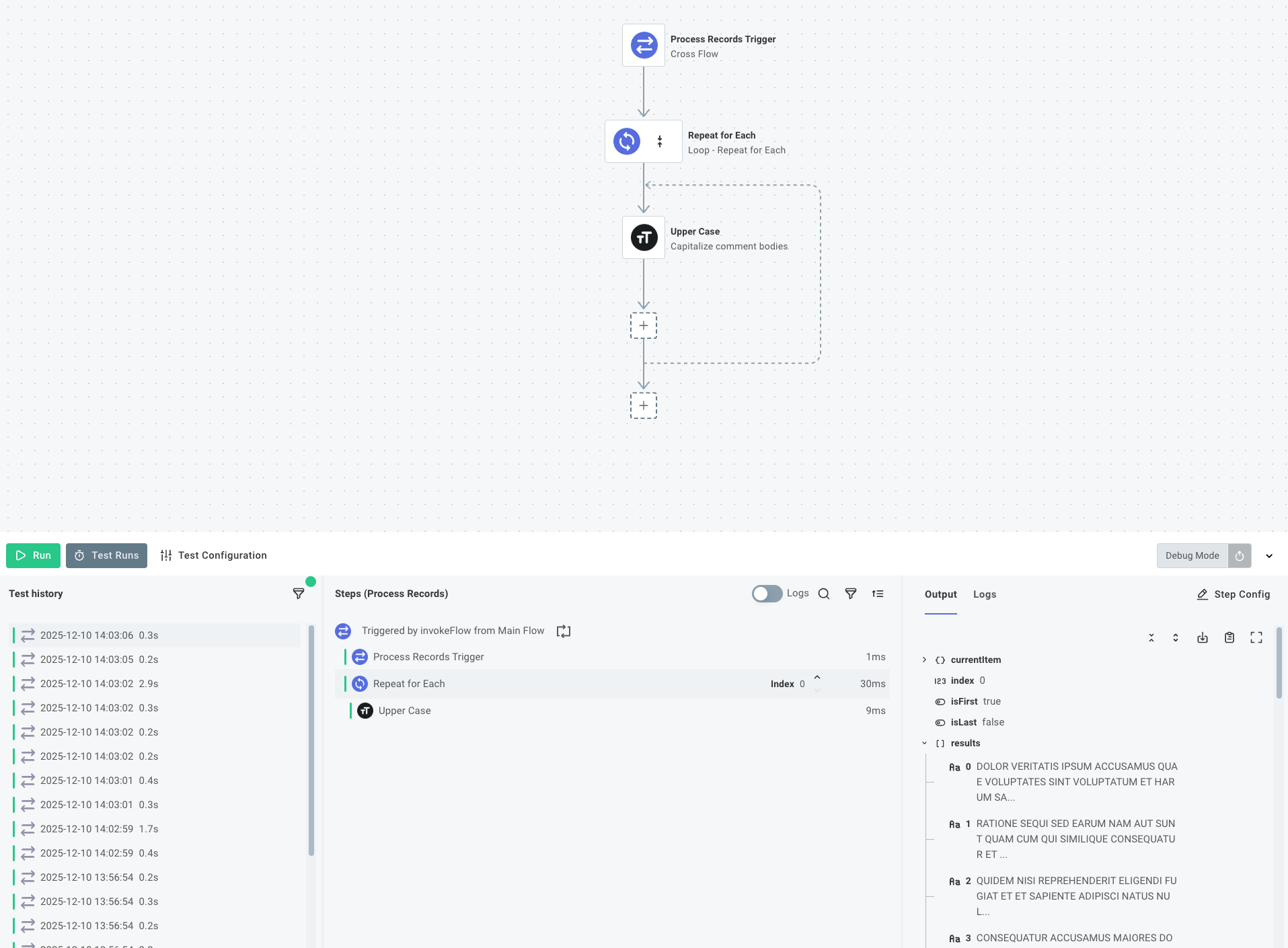Open Test Configuration
Viewport: 1288px width, 948px height.
coord(213,555)
